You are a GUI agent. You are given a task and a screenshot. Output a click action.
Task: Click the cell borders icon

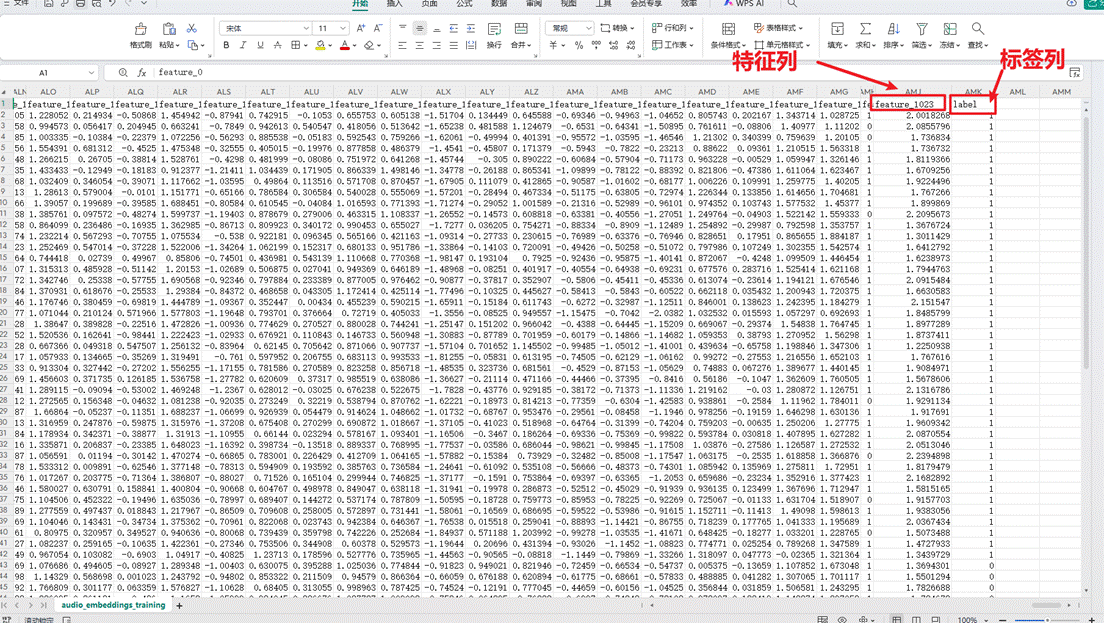pos(296,45)
